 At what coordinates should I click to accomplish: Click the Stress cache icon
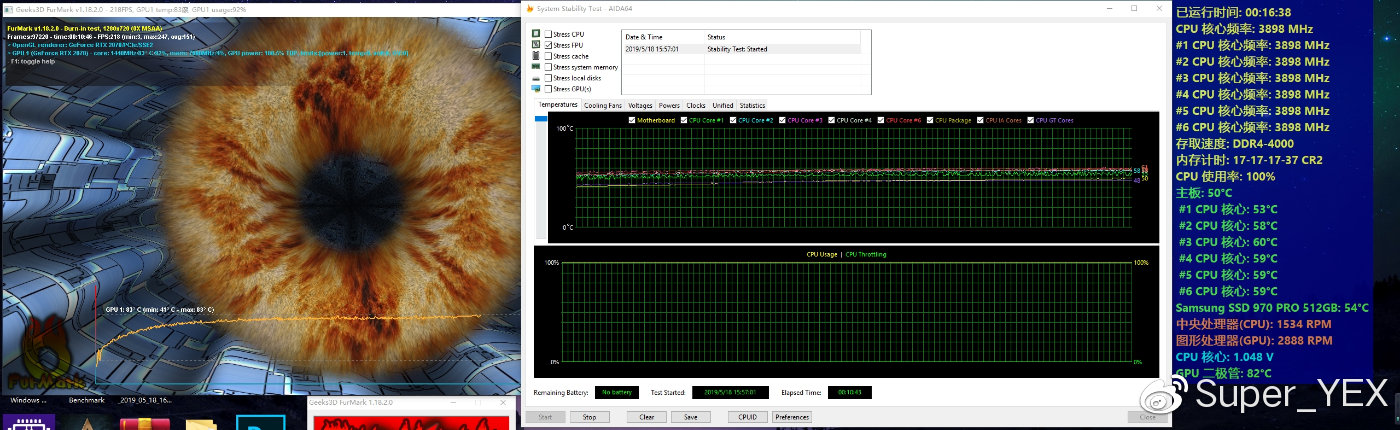point(536,57)
